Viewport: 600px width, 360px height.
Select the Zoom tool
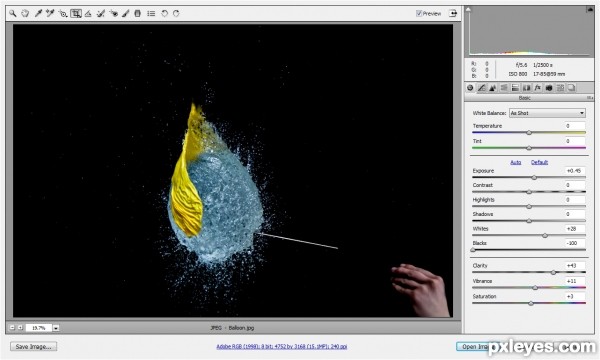[13, 13]
